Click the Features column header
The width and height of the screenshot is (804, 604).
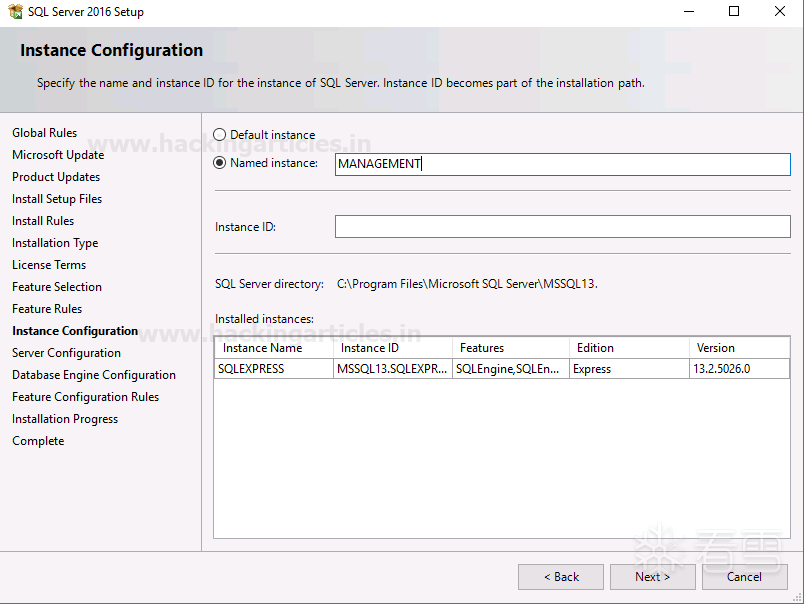[510, 348]
